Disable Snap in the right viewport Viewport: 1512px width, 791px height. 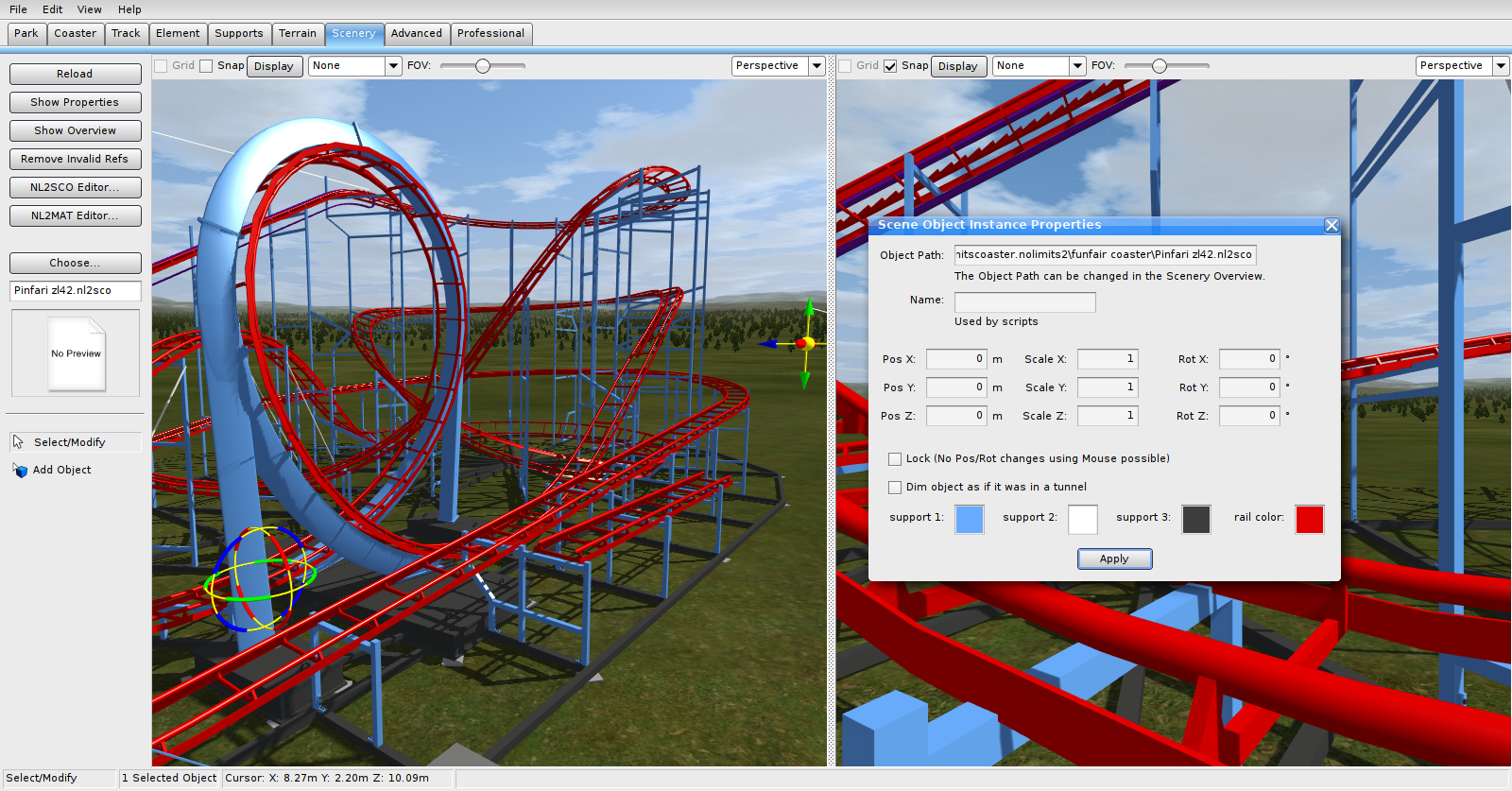tap(890, 66)
